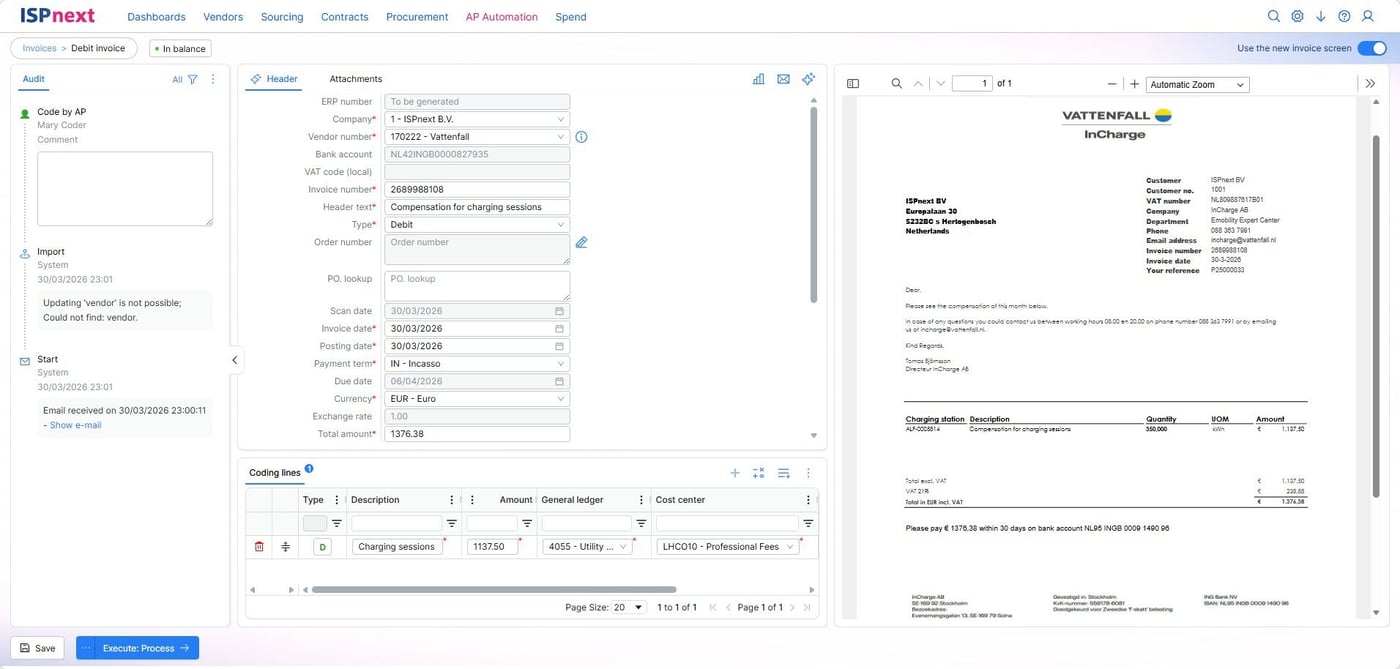
Task: Open the Show e-mail link
Action: [75, 425]
